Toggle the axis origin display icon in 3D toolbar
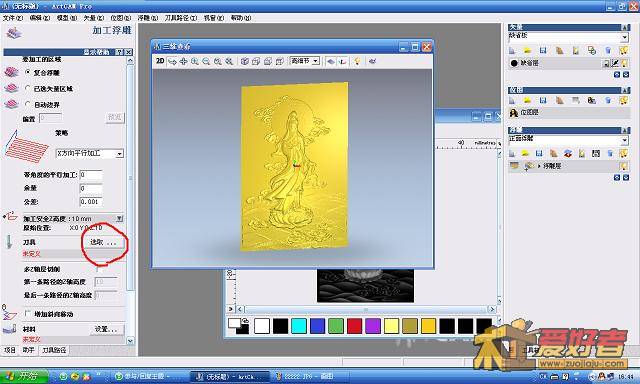 tap(343, 62)
